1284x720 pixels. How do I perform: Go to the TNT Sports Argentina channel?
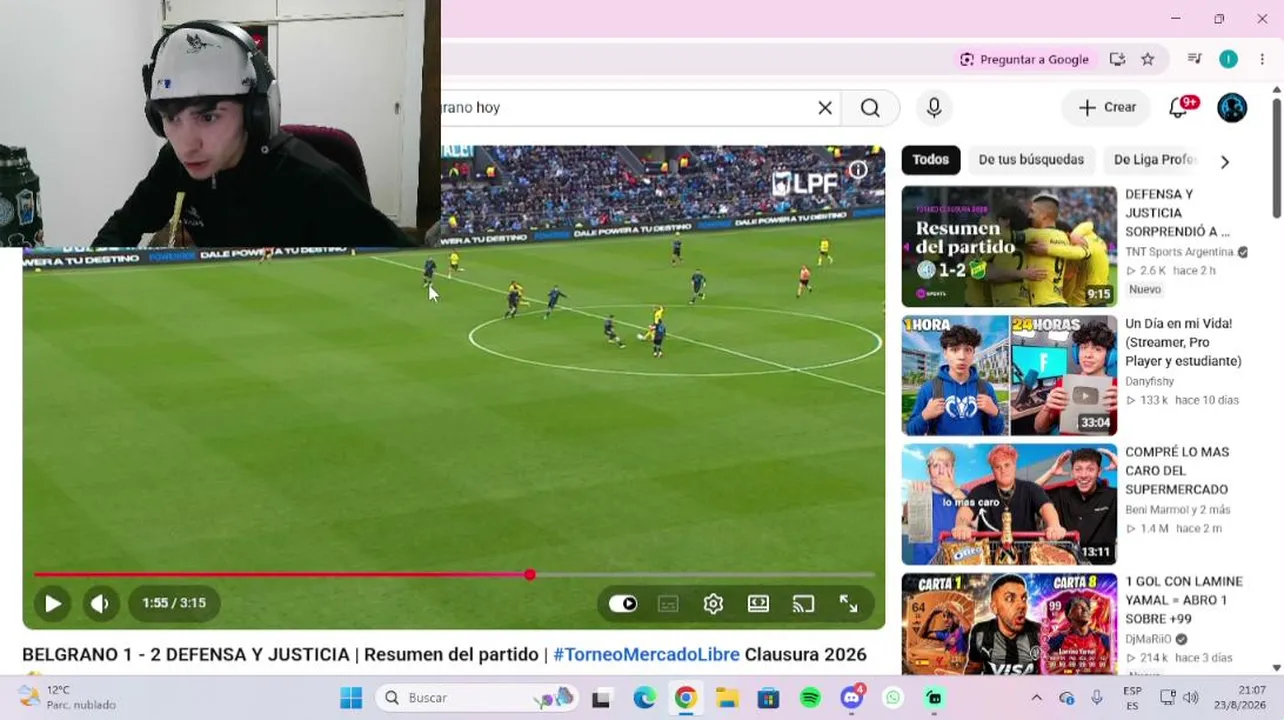(x=1179, y=252)
